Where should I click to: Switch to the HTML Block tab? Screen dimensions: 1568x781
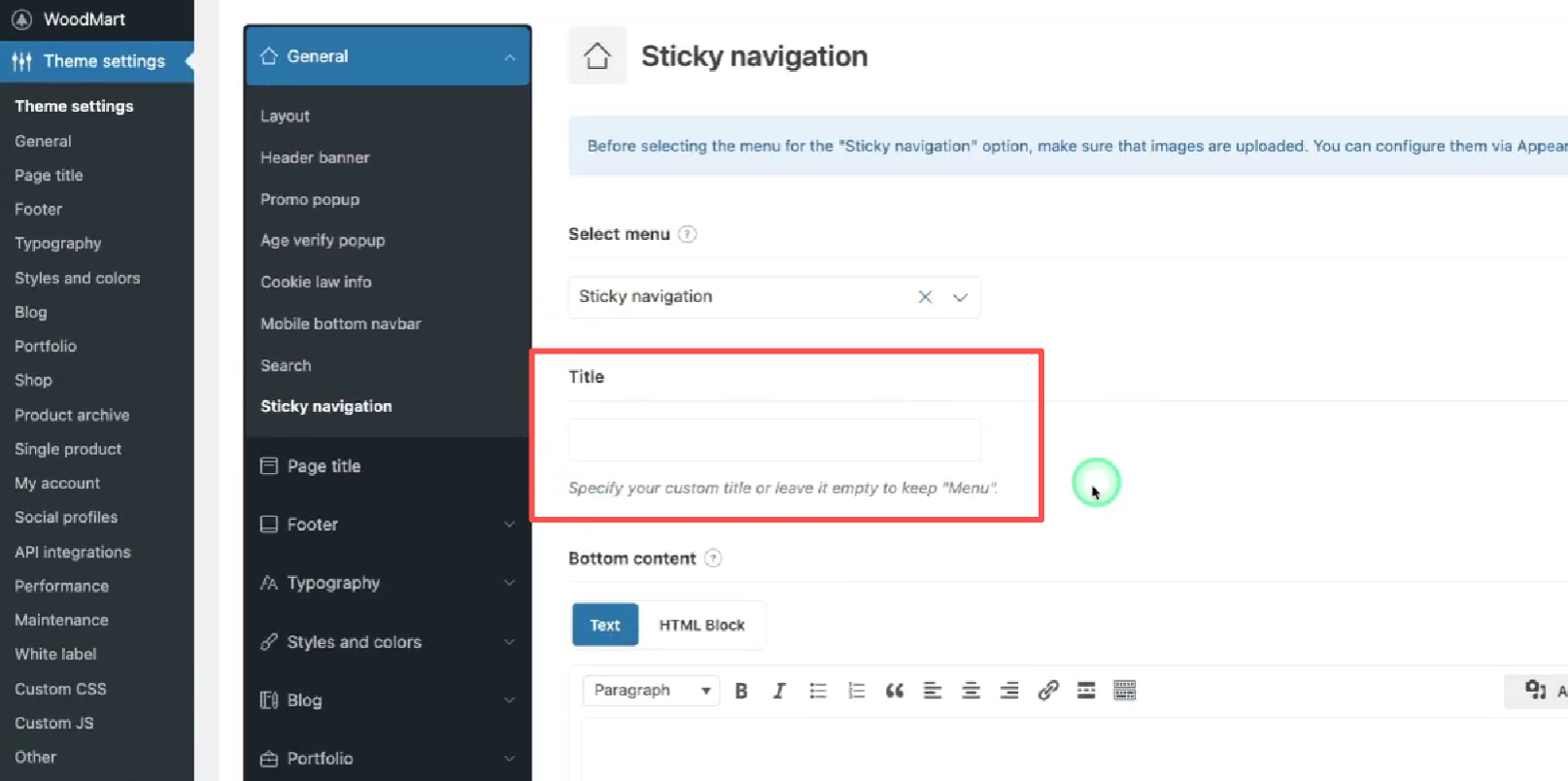pos(701,626)
